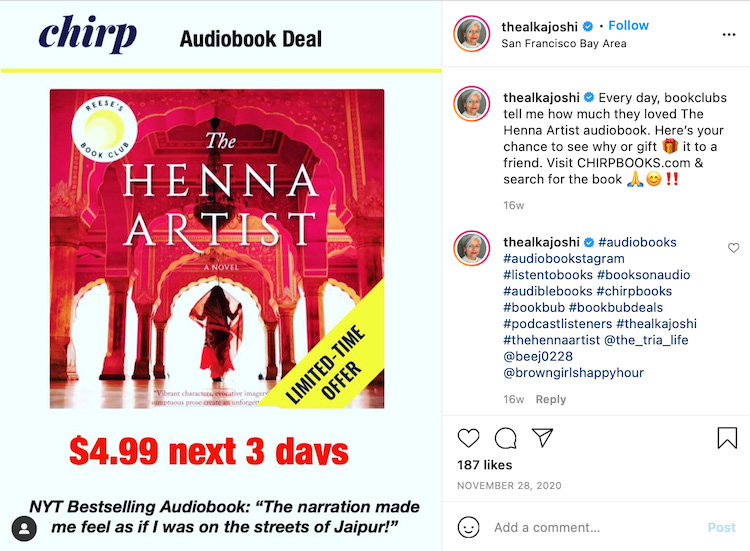Click verified badge next to header username

tap(588, 26)
